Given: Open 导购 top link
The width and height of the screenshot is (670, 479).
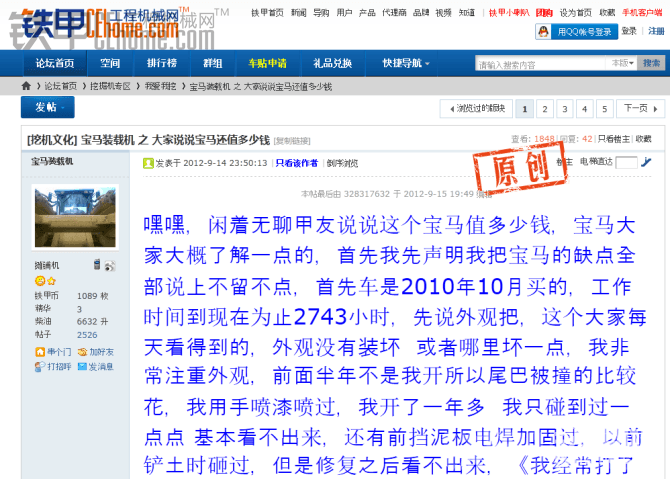Looking at the screenshot, I should [321, 13].
